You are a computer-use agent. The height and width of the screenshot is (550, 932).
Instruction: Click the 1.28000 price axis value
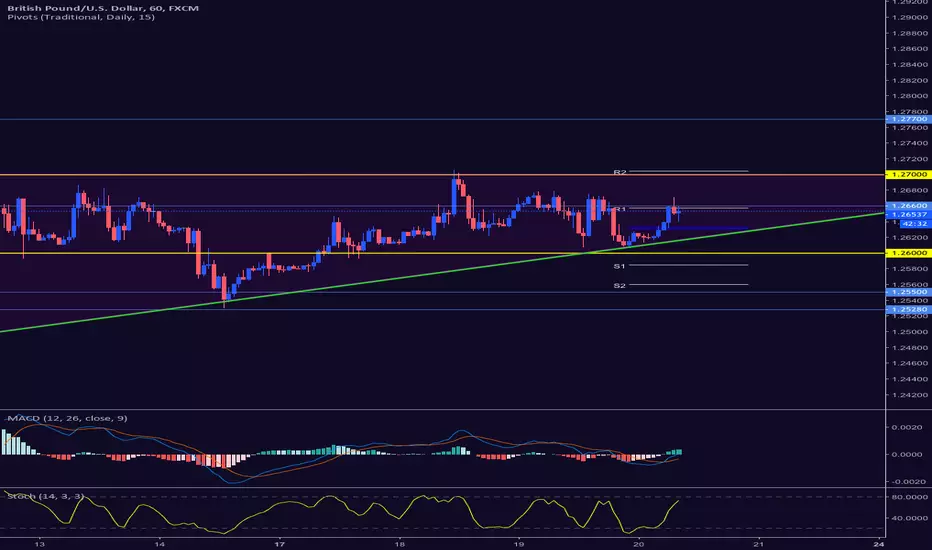pyautogui.click(x=909, y=96)
